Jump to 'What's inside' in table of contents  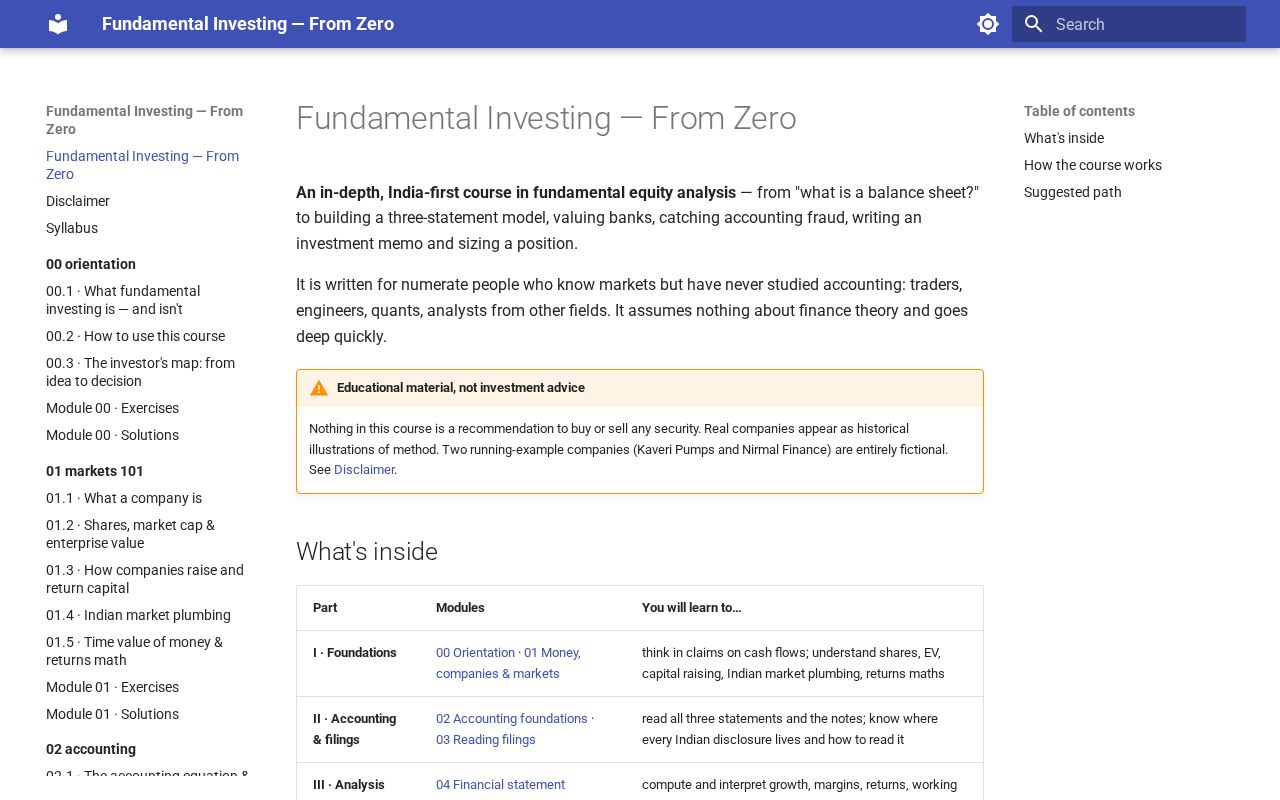point(1064,138)
